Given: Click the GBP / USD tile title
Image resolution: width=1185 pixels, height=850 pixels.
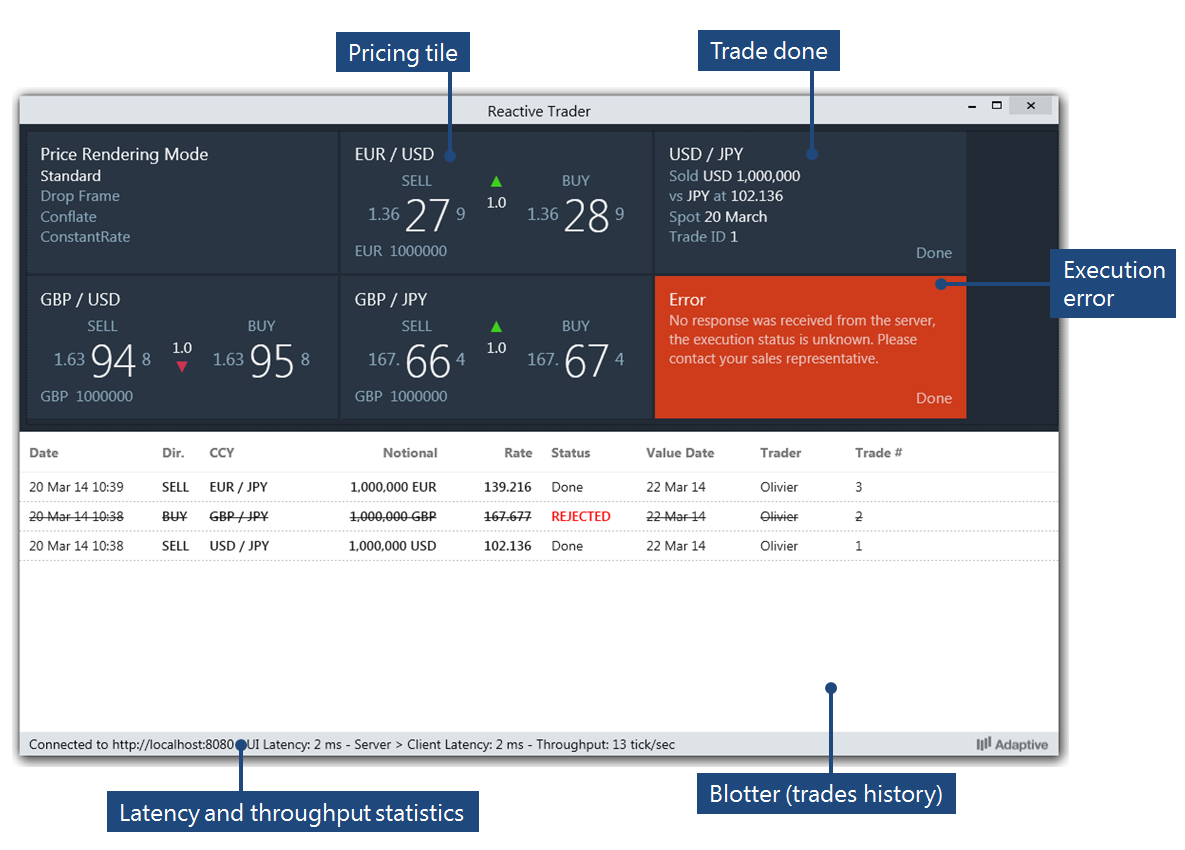Looking at the screenshot, I should tap(80, 300).
